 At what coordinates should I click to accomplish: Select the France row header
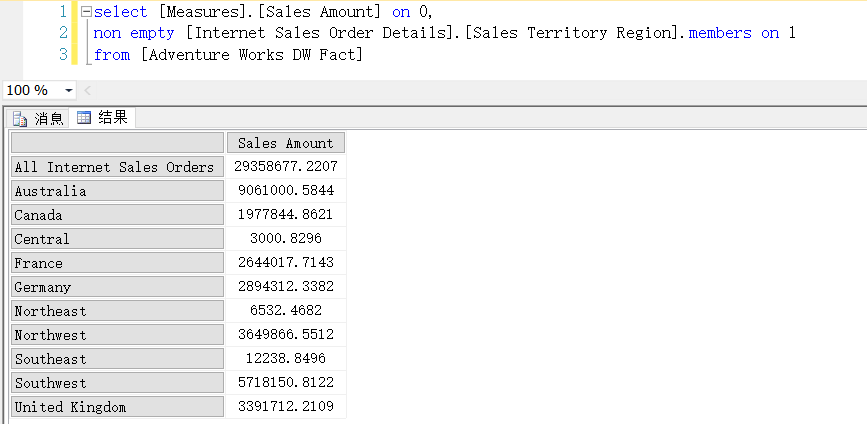pos(117,263)
